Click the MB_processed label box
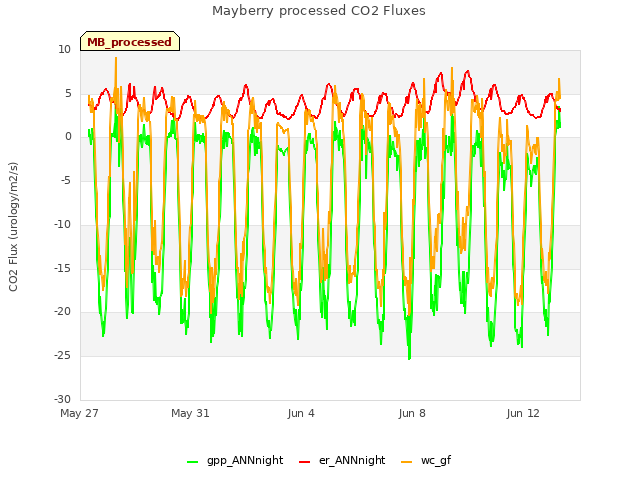Screen dimensions: 640x480 click(130, 41)
